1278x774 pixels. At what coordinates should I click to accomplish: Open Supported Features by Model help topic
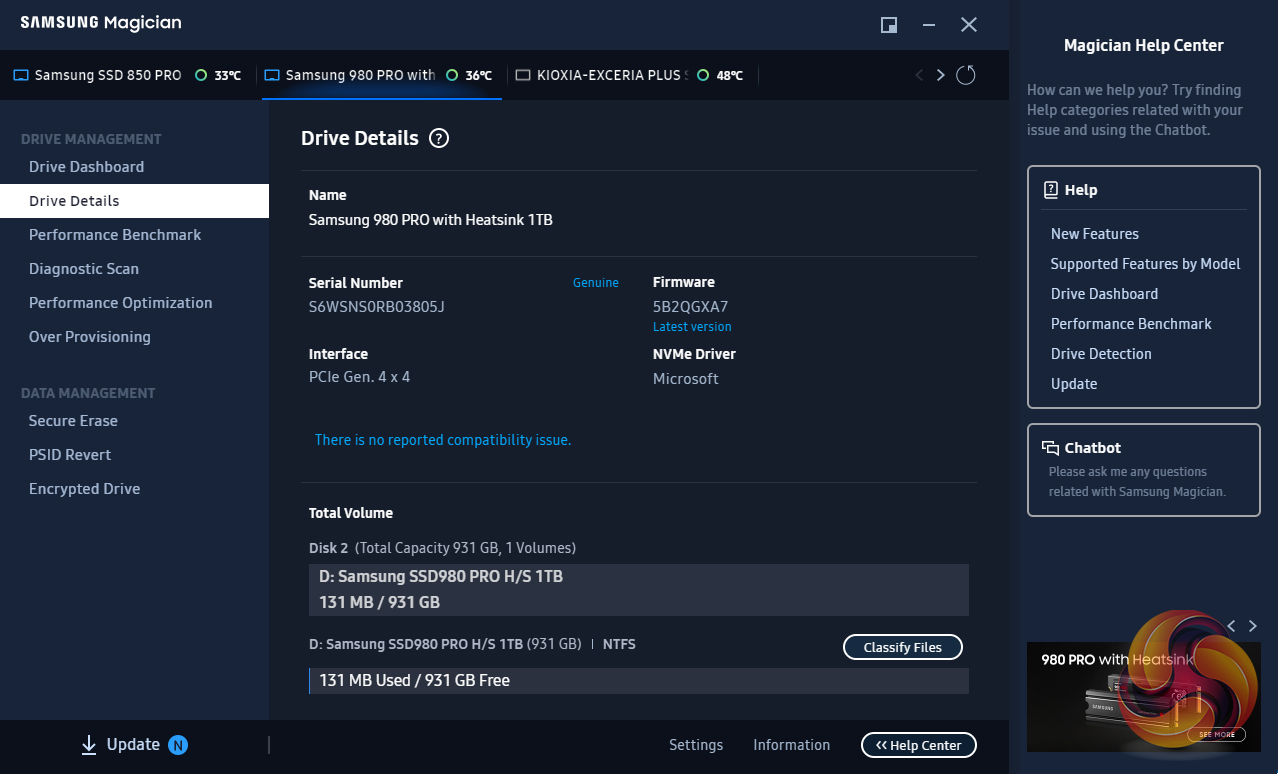1145,264
